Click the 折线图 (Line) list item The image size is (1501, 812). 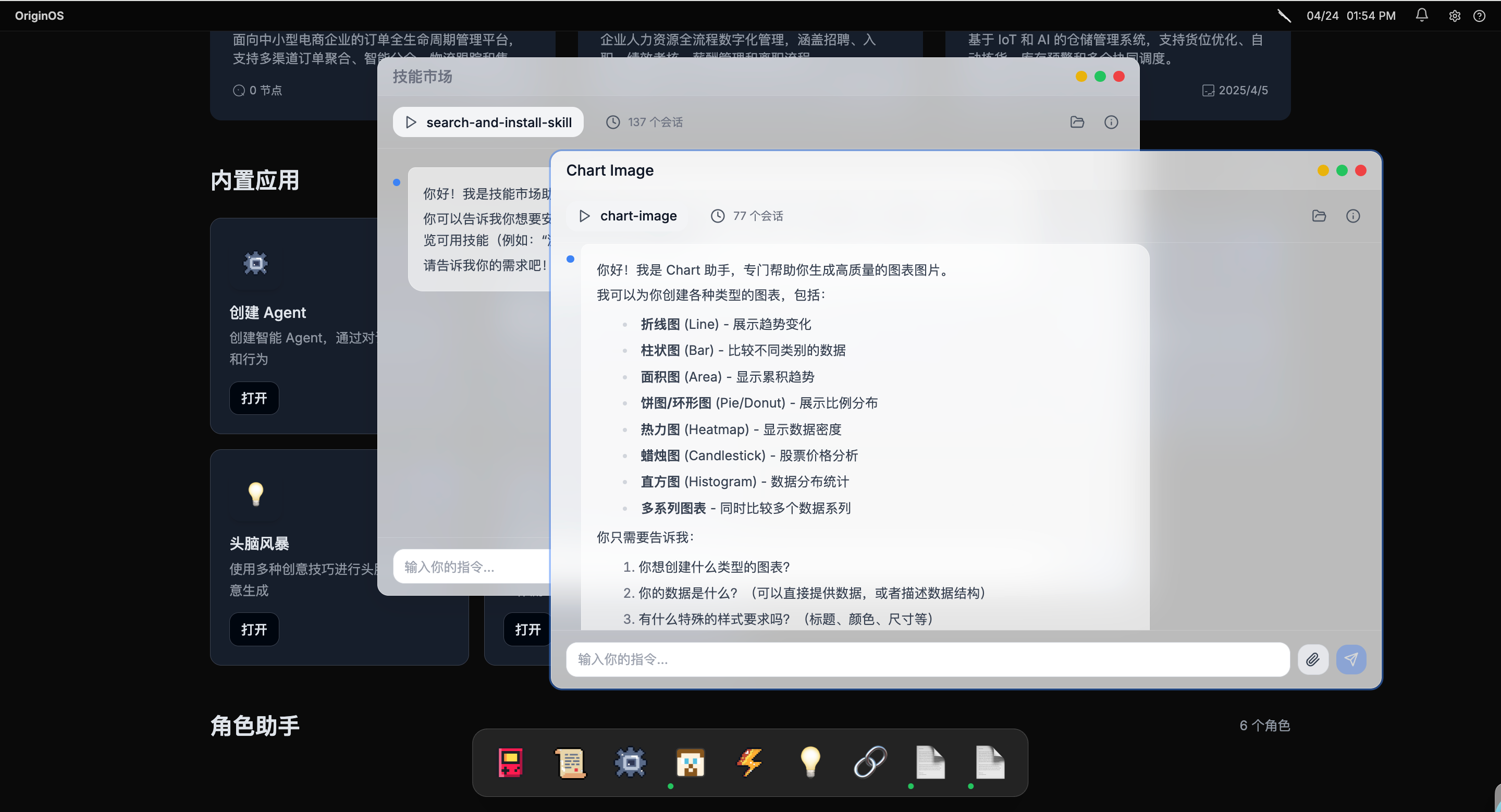tap(725, 325)
